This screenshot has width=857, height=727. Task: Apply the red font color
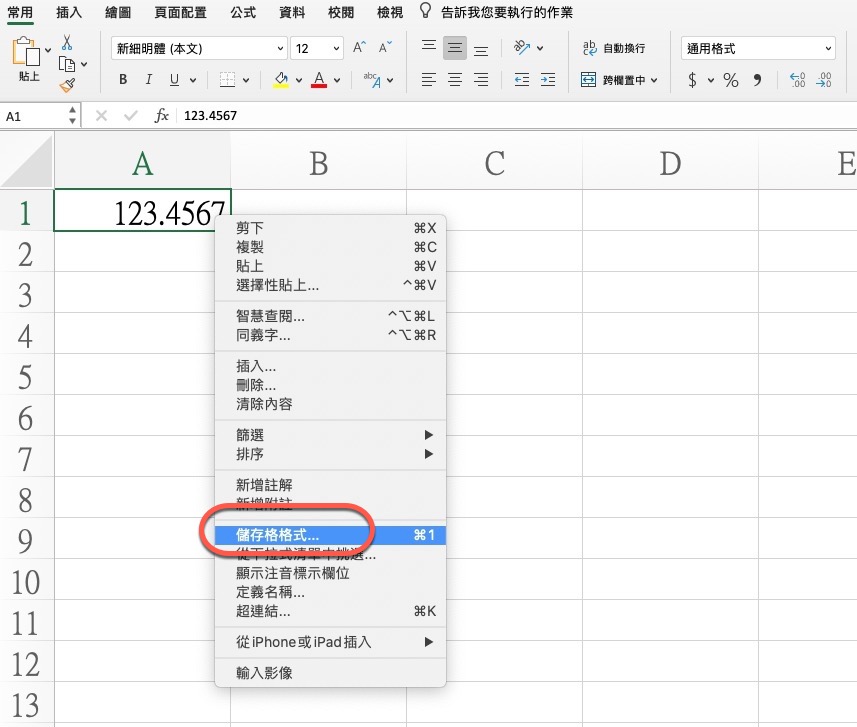point(319,80)
